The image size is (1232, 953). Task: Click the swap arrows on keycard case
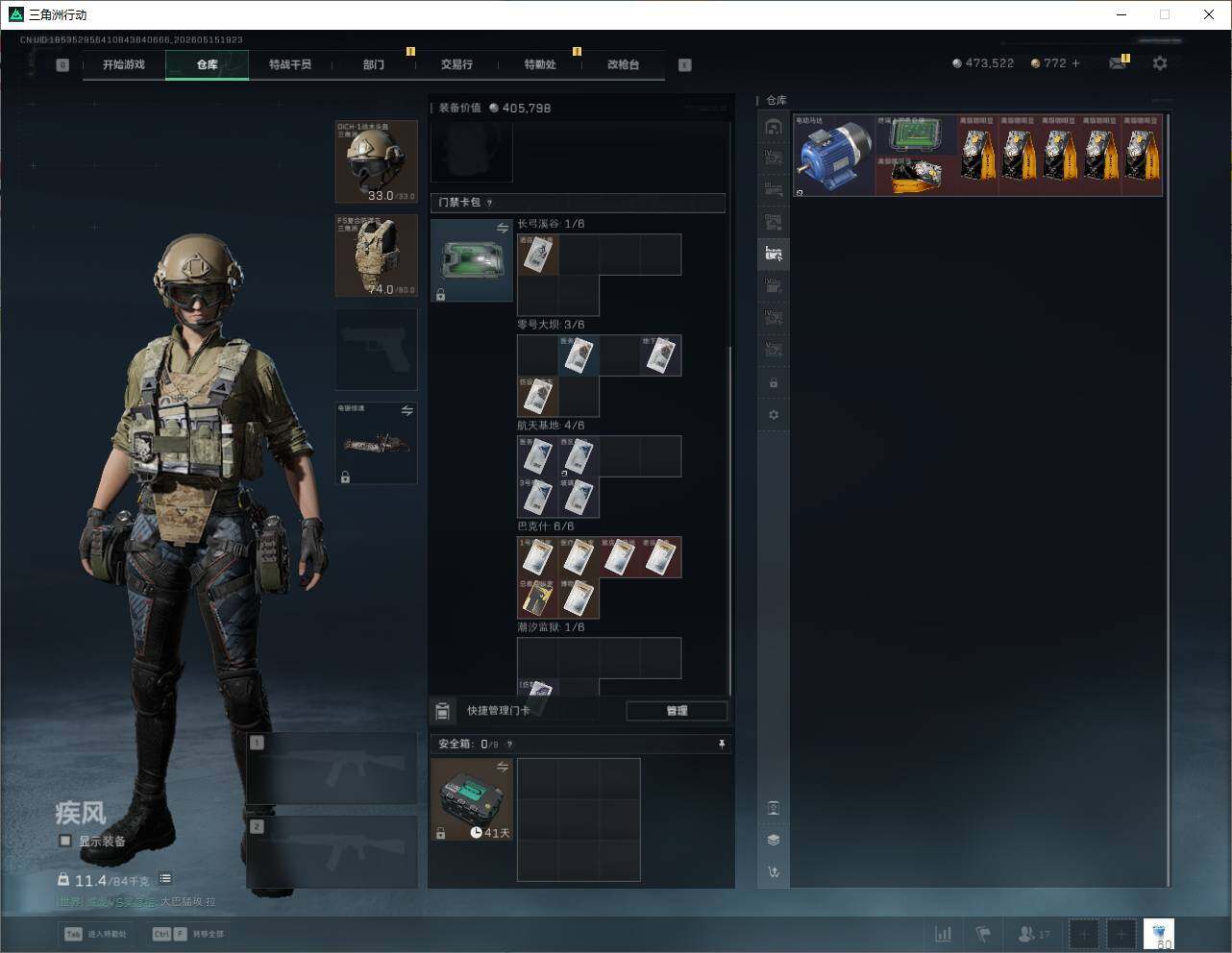coord(503,228)
